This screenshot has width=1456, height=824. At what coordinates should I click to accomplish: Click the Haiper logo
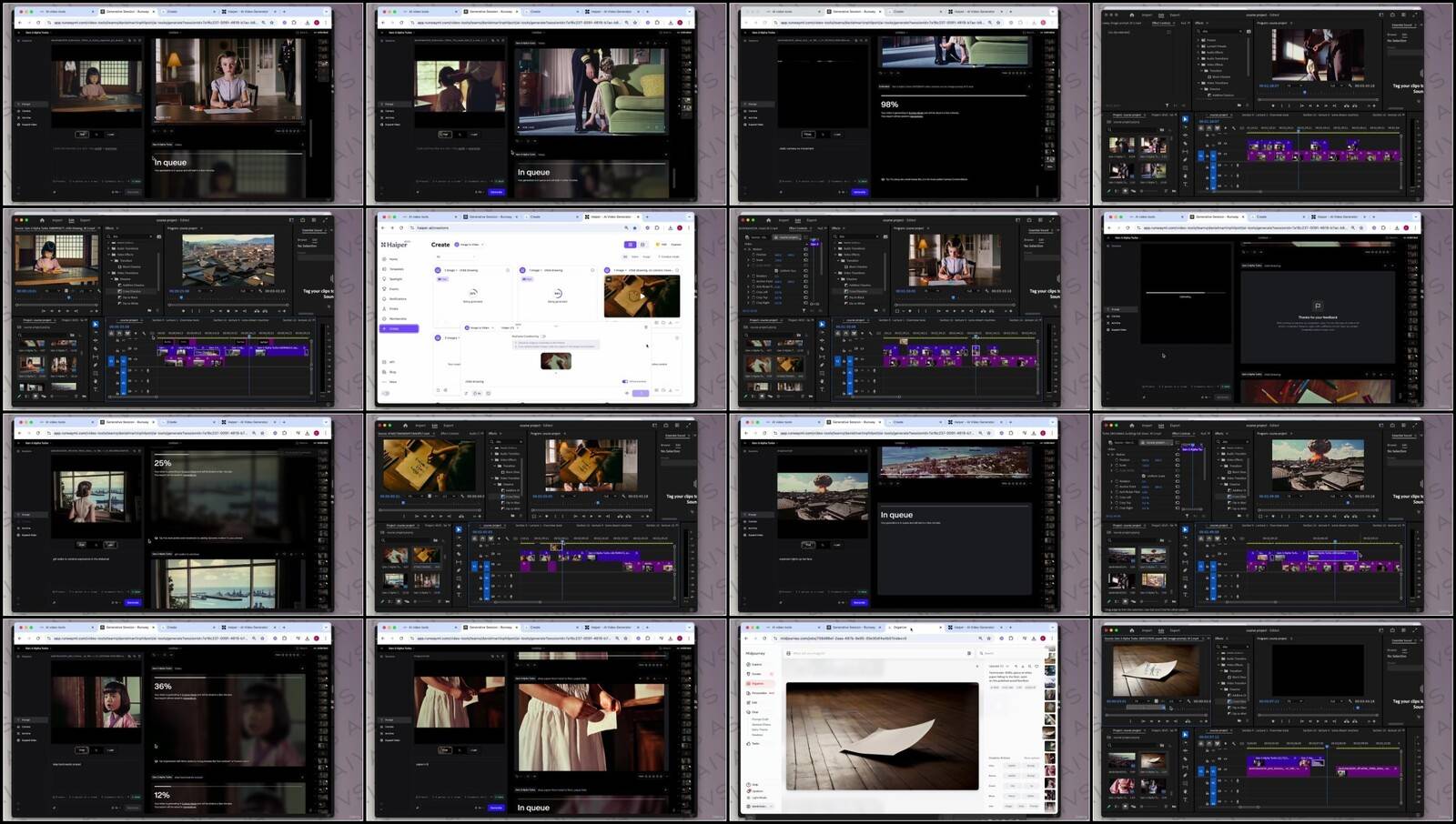click(x=394, y=245)
